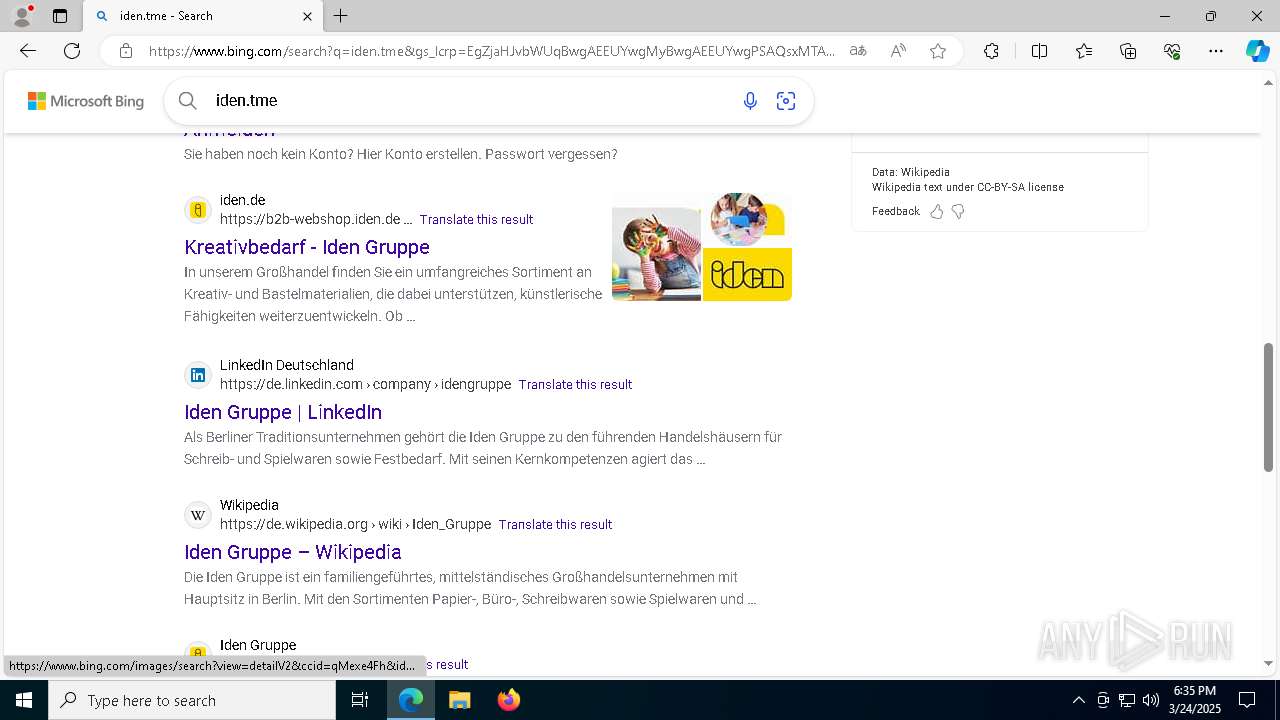Click the scrollbar down arrow
The height and width of the screenshot is (720, 1280).
click(1269, 663)
